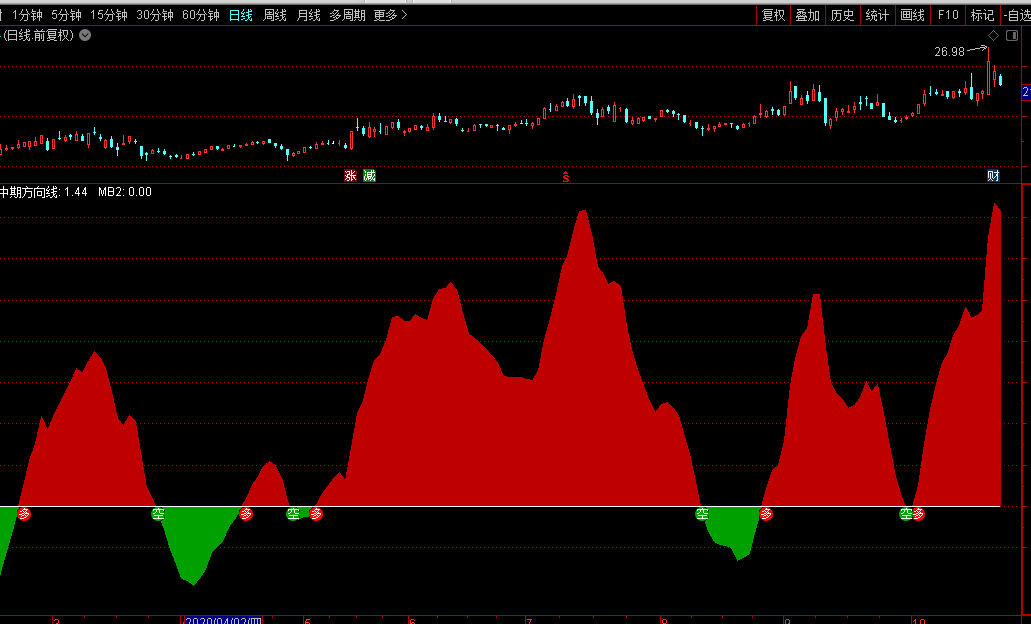
Task: Click the first green 空 signal marker
Action: (158, 514)
